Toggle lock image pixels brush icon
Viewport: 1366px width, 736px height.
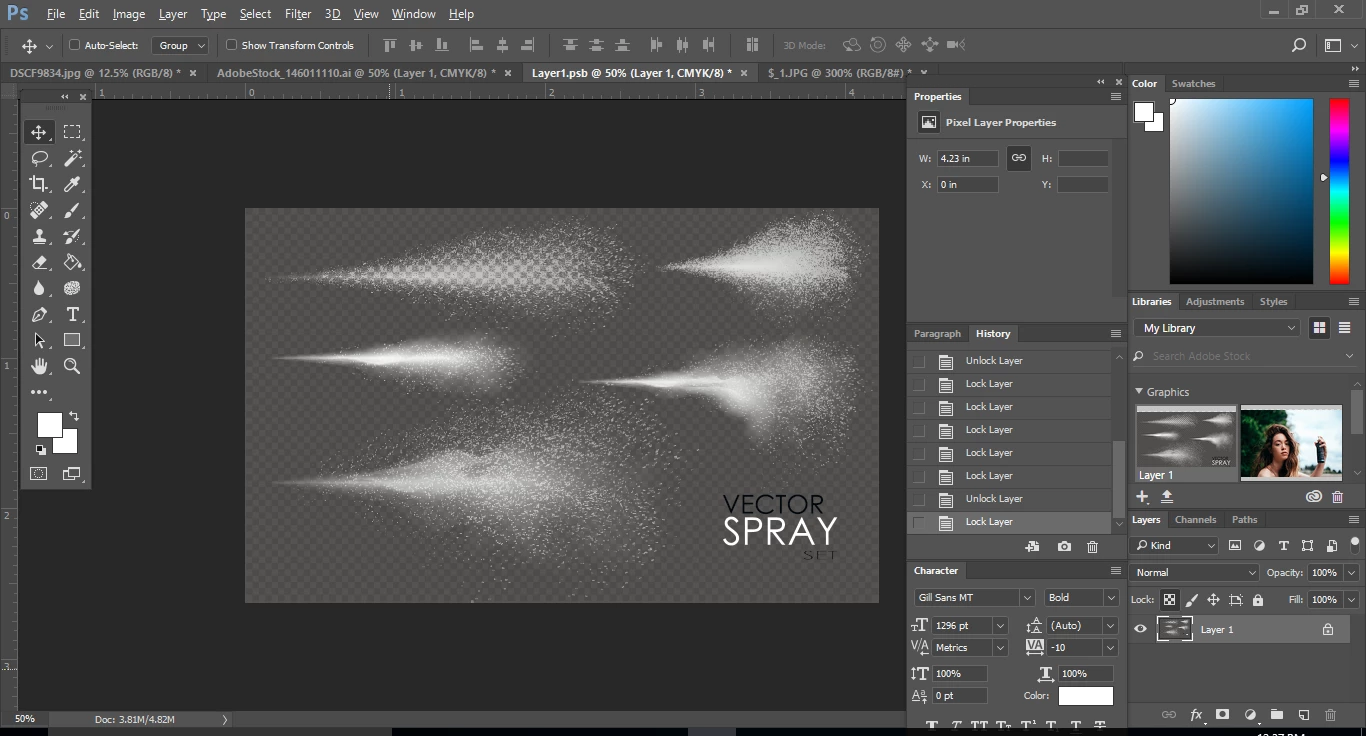click(x=1191, y=600)
